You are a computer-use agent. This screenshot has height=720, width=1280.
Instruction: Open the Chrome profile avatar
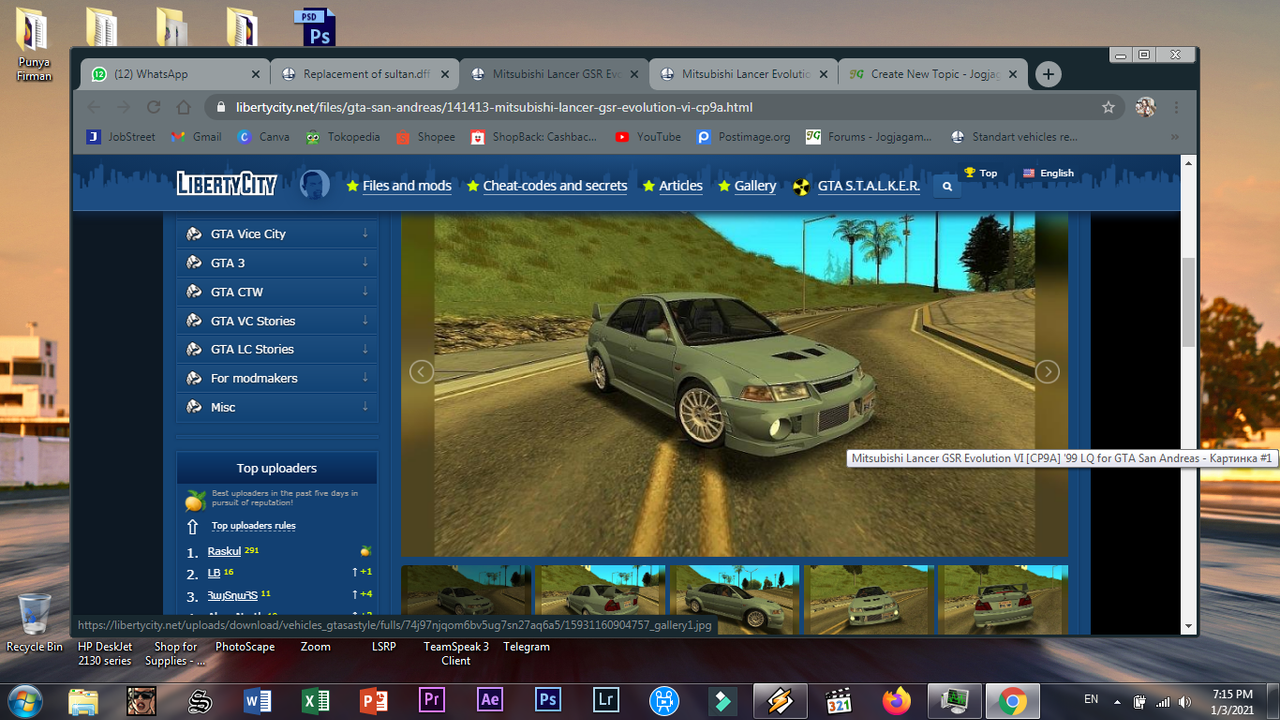pos(1146,107)
